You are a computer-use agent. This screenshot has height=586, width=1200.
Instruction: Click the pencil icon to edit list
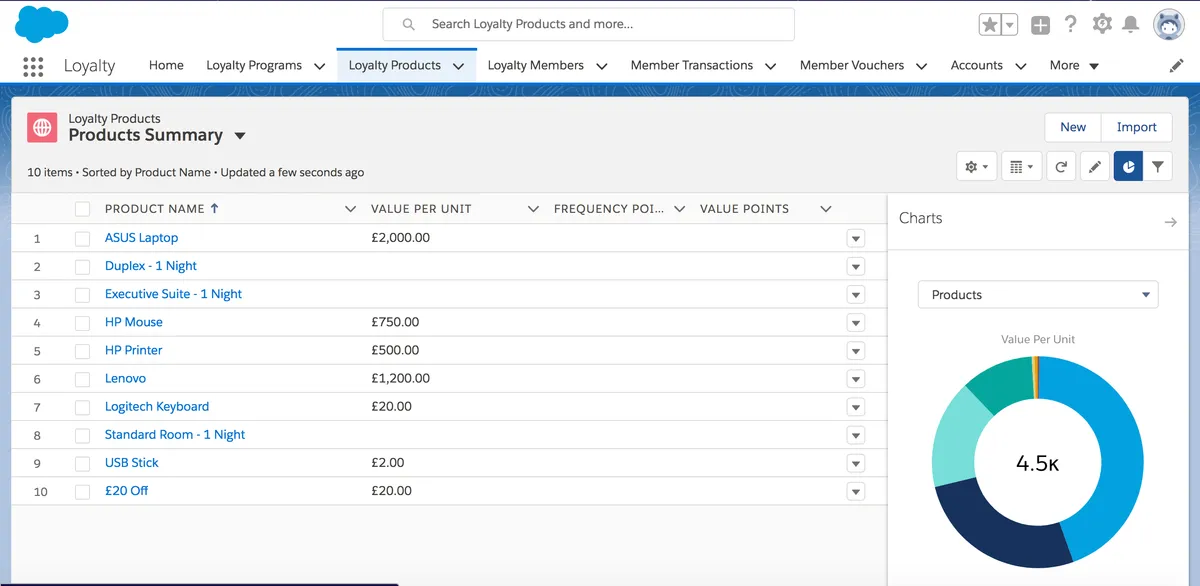pos(1095,167)
